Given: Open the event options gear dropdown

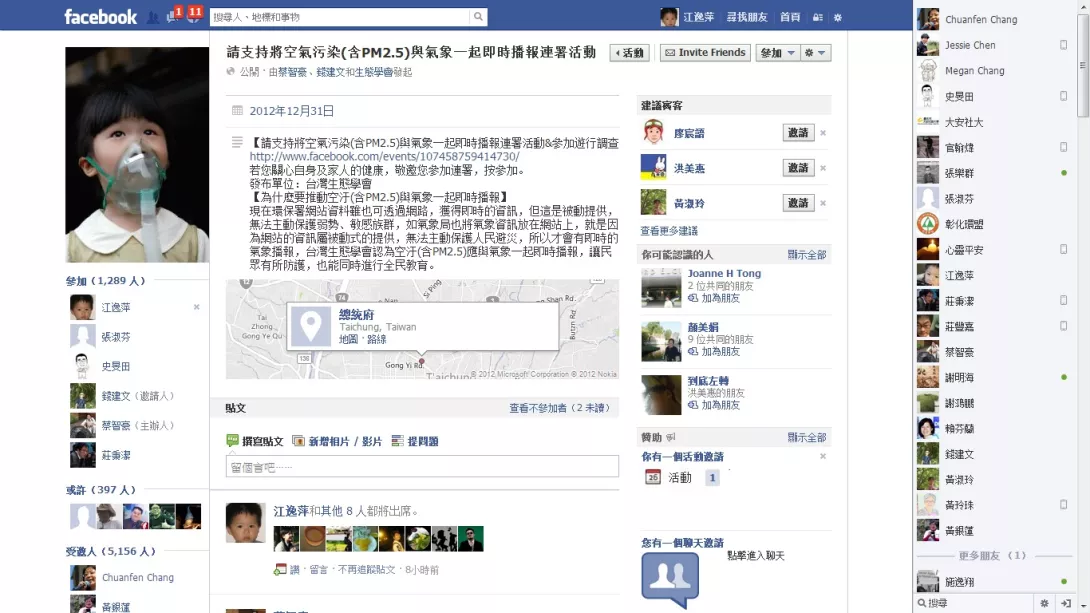Looking at the screenshot, I should coord(815,53).
